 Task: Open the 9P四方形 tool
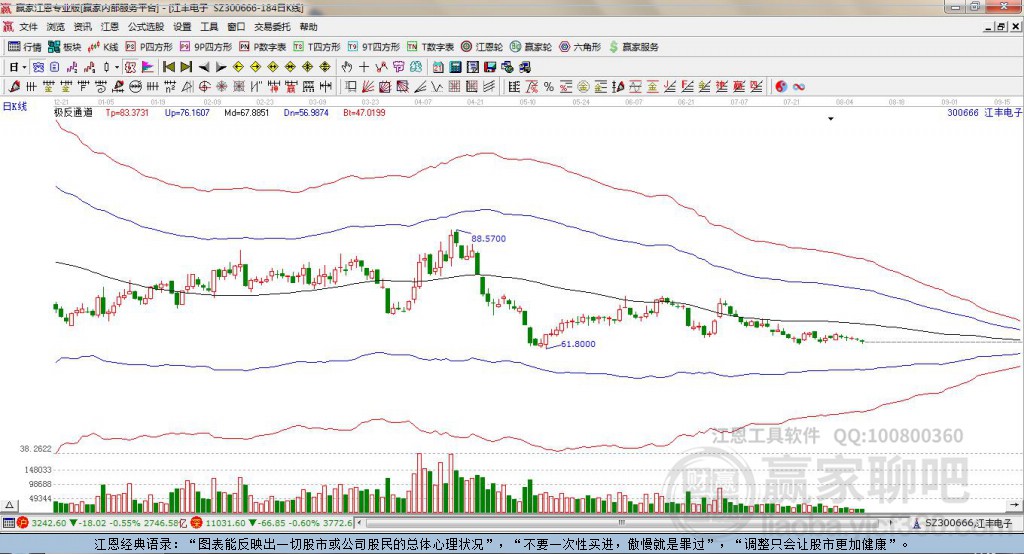click(x=206, y=47)
